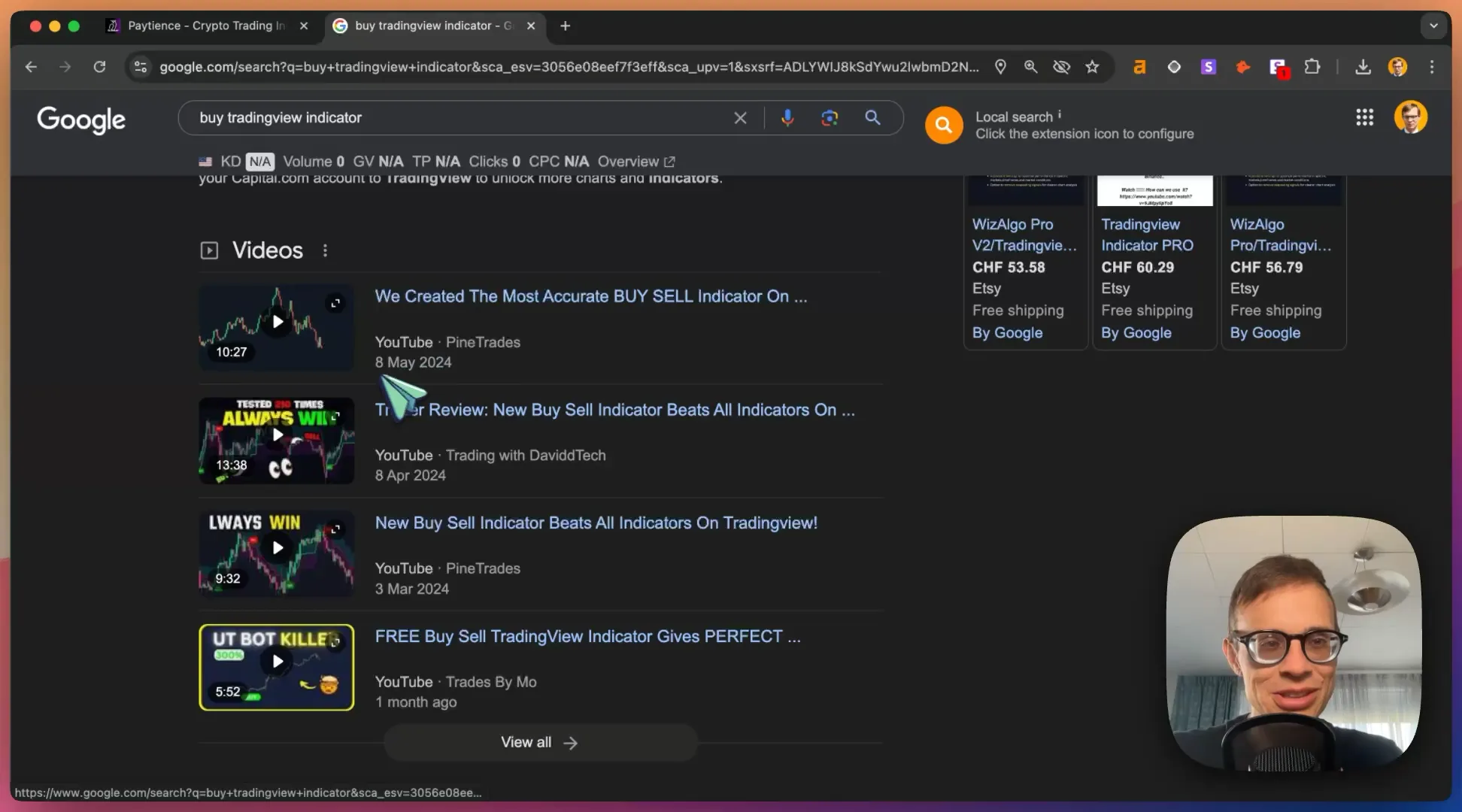1462x812 pixels.
Task: Open 'We Created The Most Accurate BUY SELL Indicator' video
Action: [590, 296]
